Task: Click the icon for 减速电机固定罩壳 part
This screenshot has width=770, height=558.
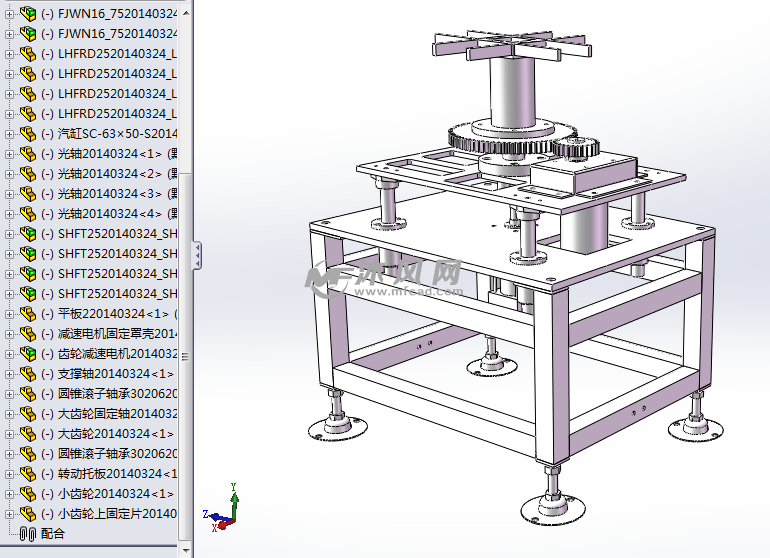Action: click(x=28, y=334)
